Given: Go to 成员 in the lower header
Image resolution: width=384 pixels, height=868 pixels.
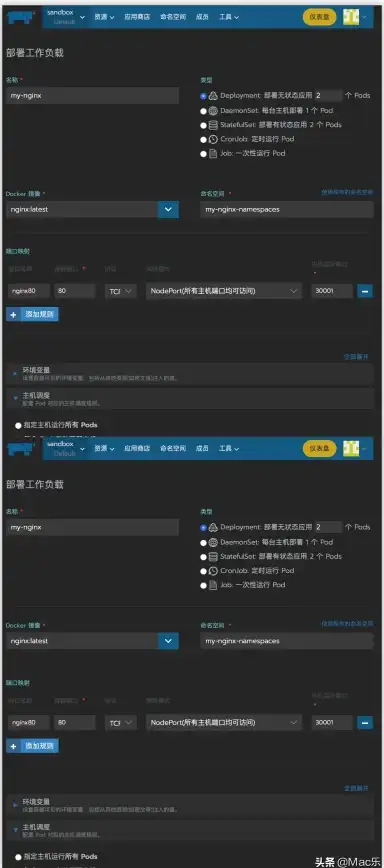Looking at the screenshot, I should pos(202,448).
